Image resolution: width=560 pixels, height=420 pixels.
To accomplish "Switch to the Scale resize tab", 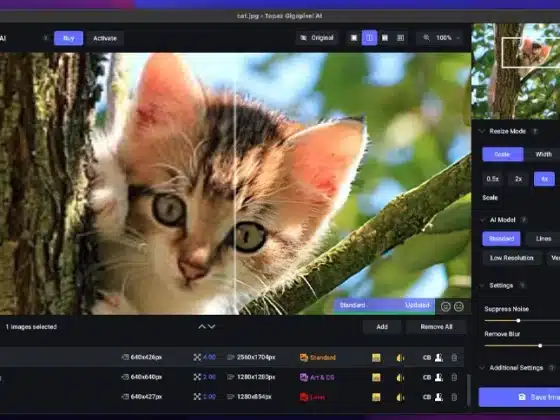I will point(502,154).
